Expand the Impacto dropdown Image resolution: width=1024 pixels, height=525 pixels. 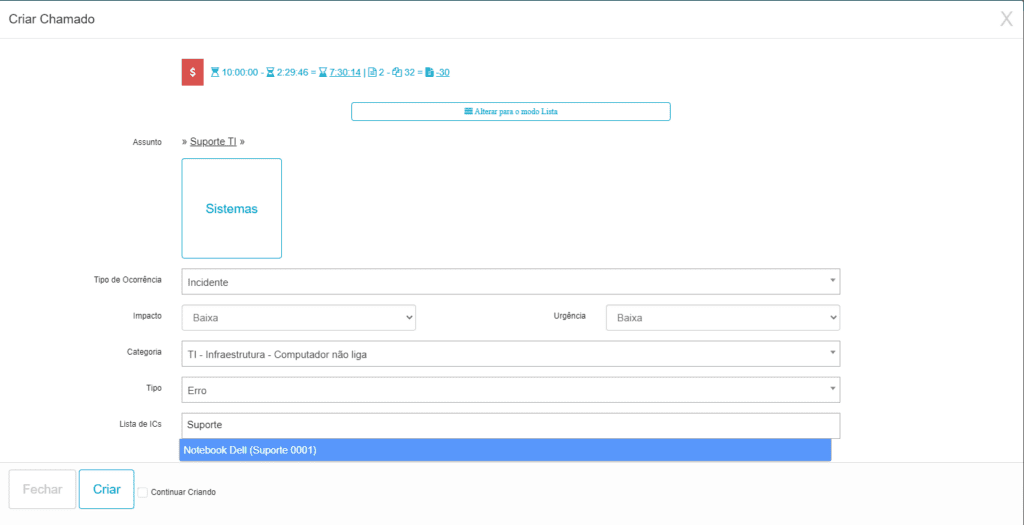click(298, 317)
